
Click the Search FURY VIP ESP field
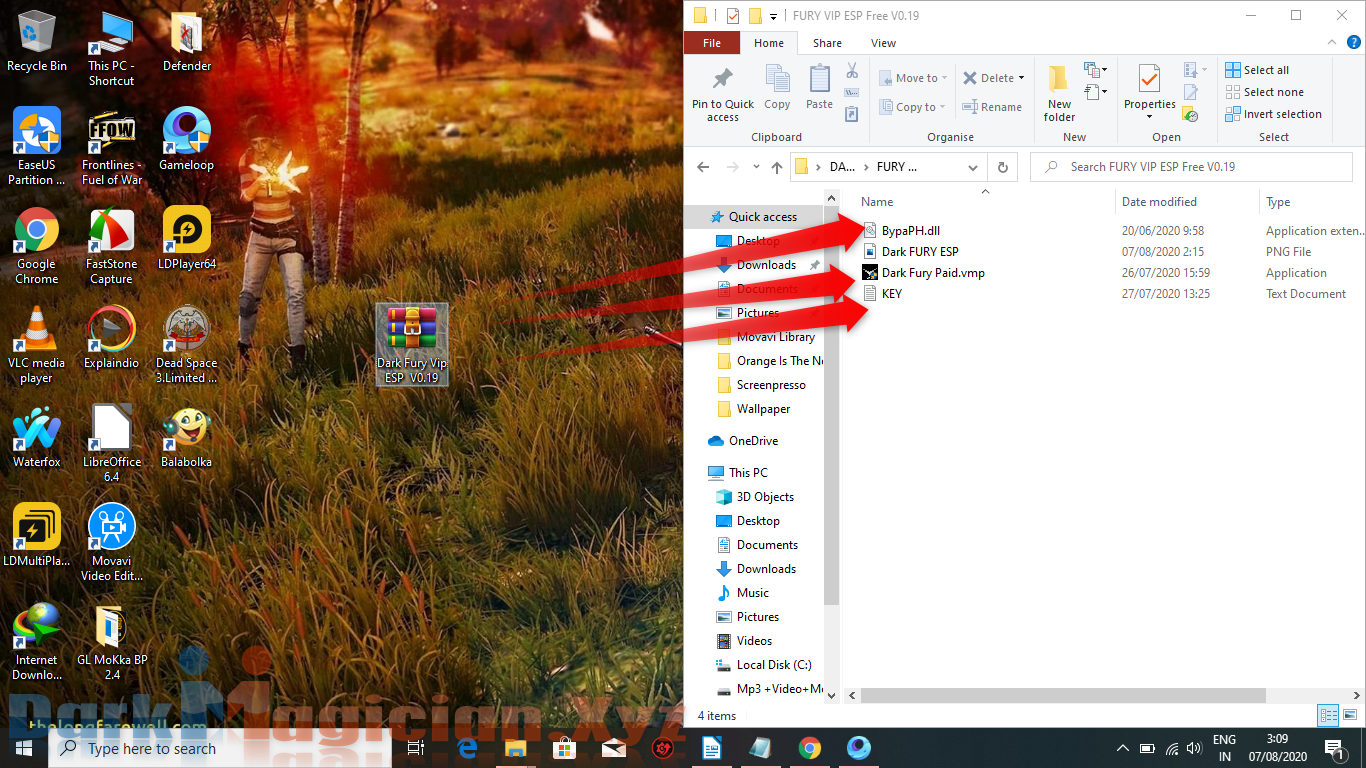(1191, 167)
